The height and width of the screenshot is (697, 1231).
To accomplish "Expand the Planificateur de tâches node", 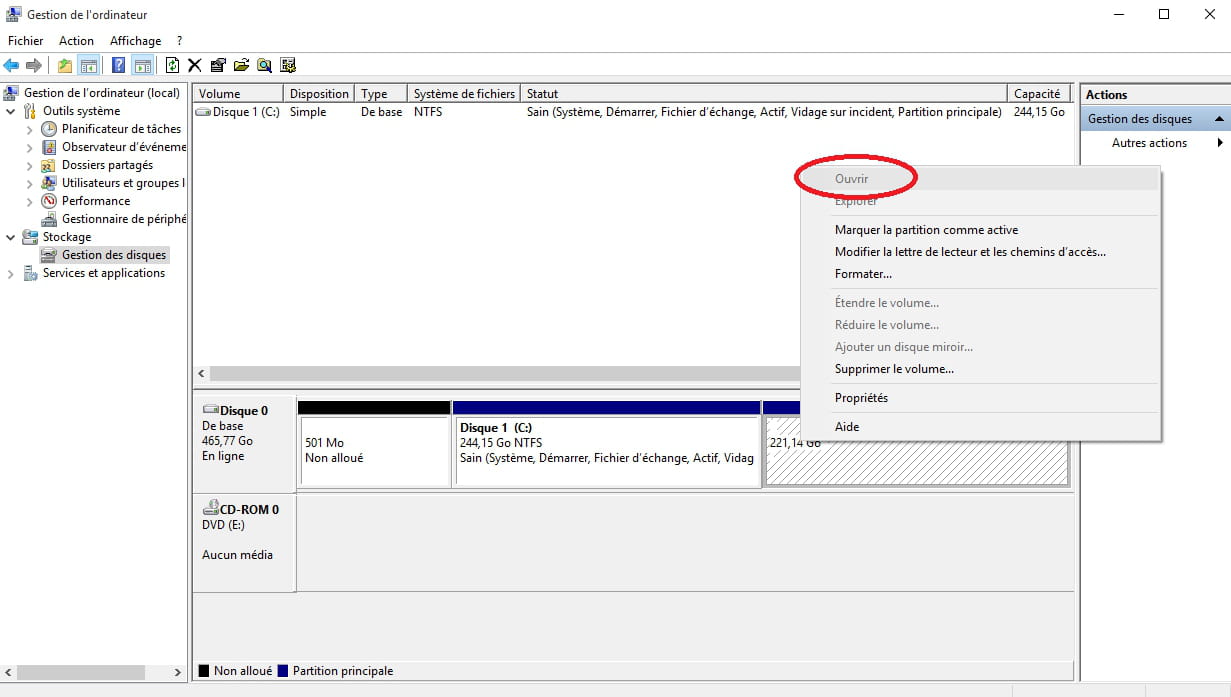I will click(30, 129).
